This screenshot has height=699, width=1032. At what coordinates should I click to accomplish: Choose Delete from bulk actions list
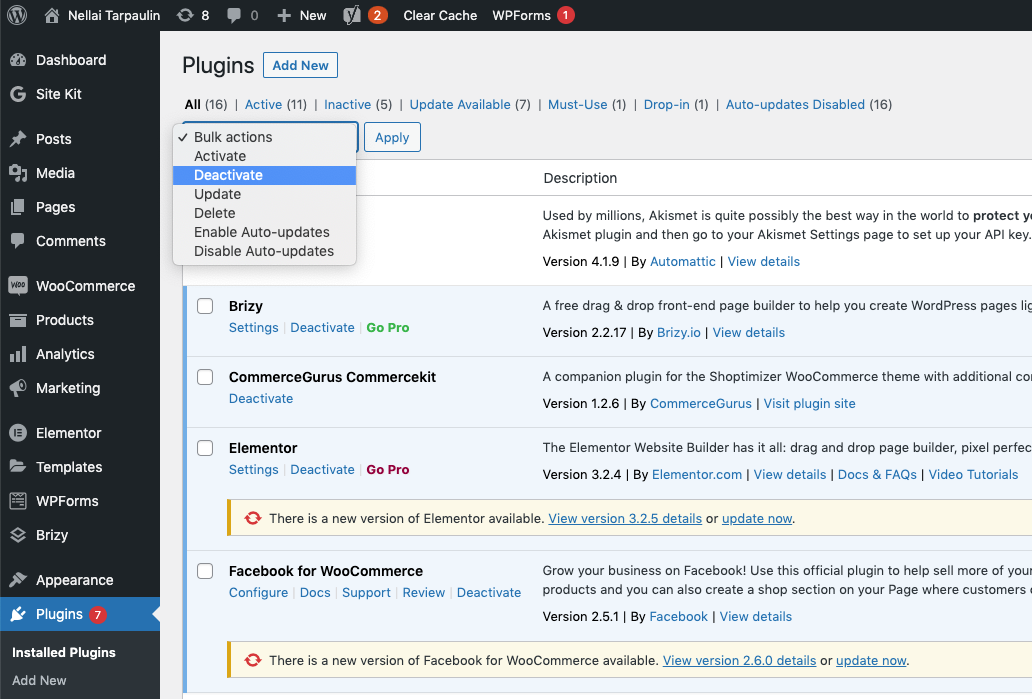pyautogui.click(x=264, y=213)
